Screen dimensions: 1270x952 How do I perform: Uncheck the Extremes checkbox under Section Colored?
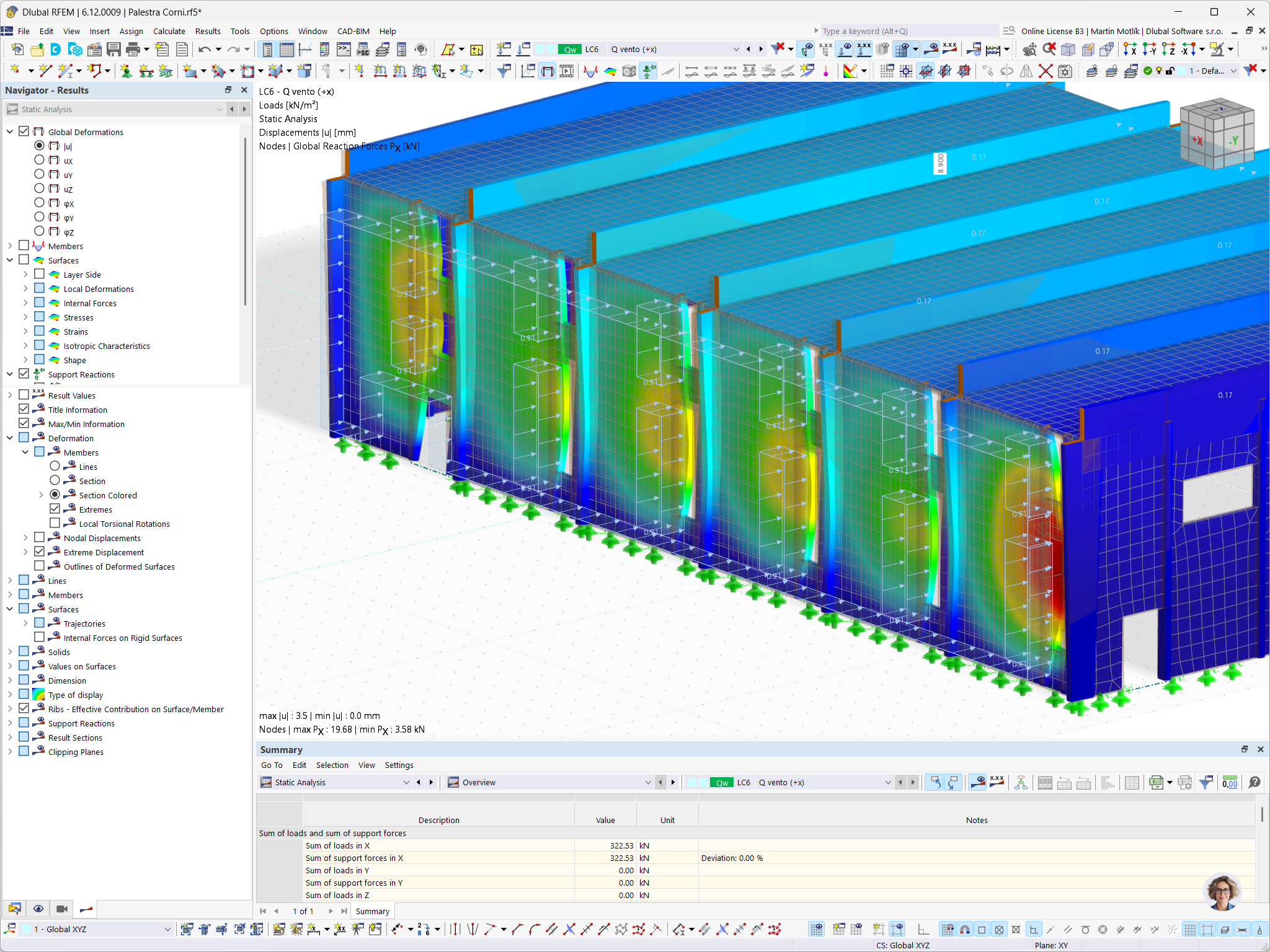coord(55,509)
